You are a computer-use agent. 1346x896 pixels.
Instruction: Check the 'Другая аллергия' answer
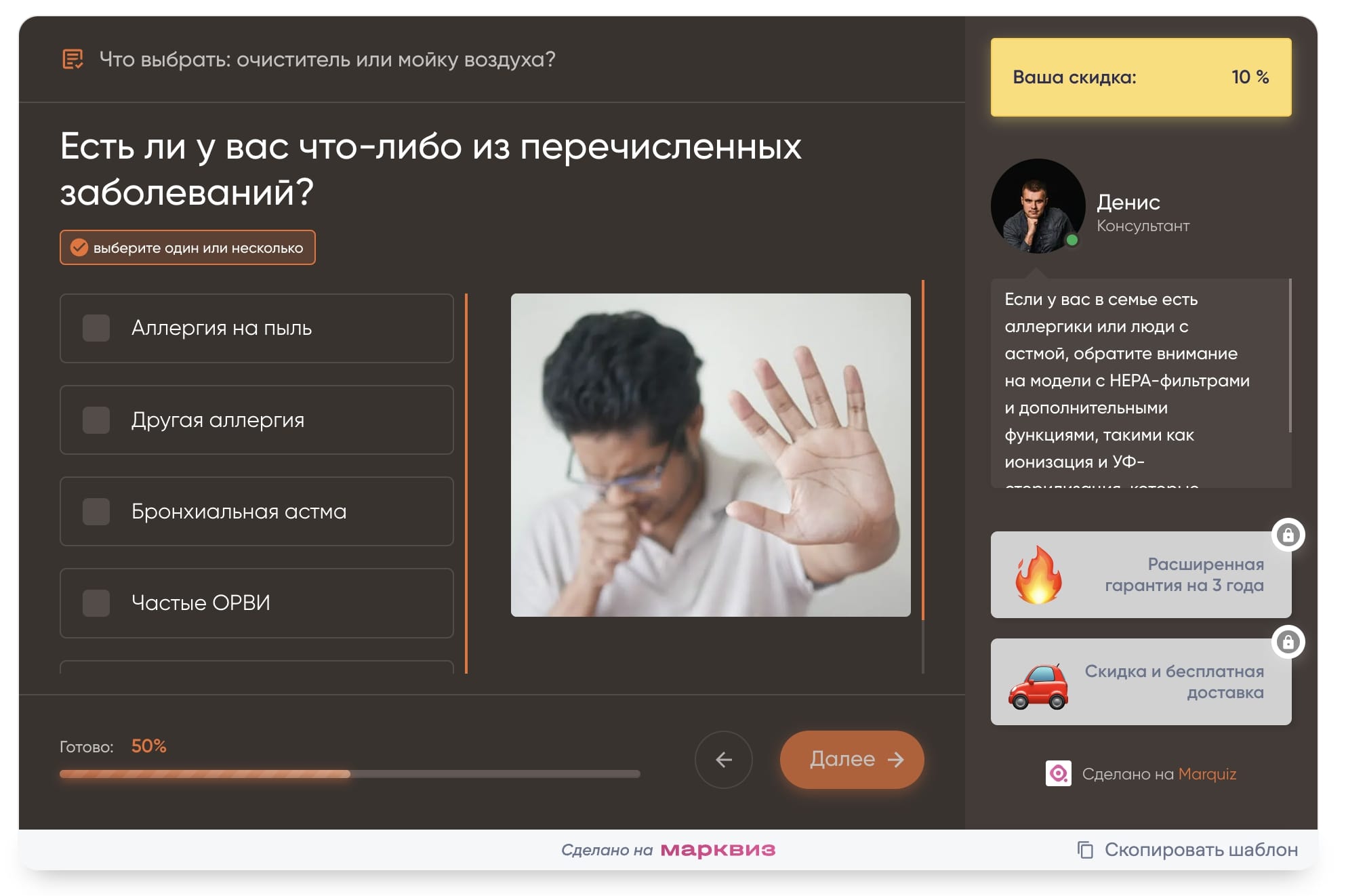coord(95,420)
